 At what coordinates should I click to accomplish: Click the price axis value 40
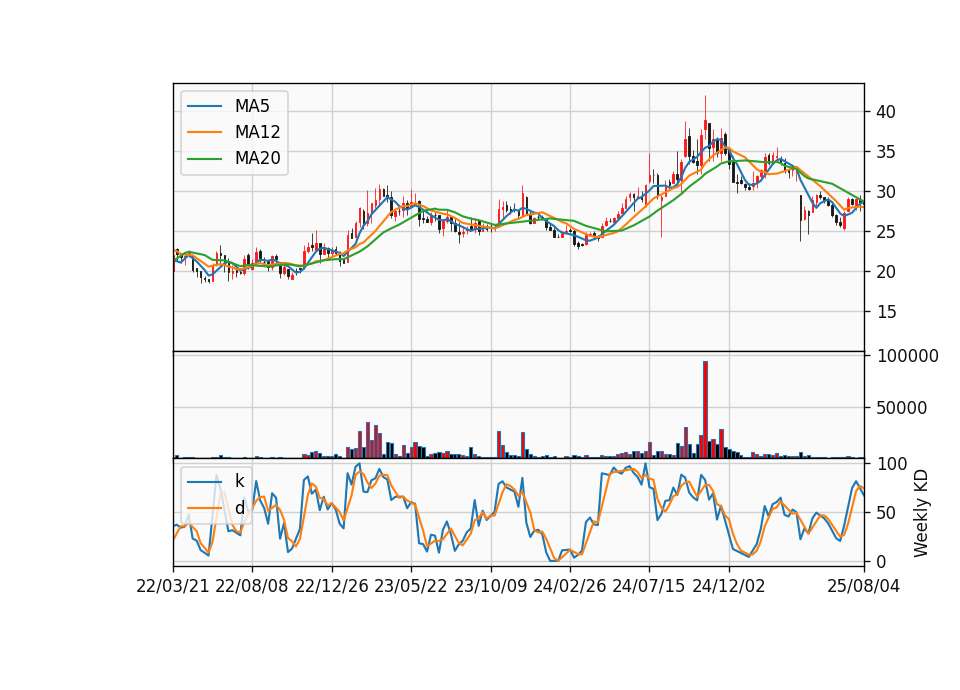point(886,112)
